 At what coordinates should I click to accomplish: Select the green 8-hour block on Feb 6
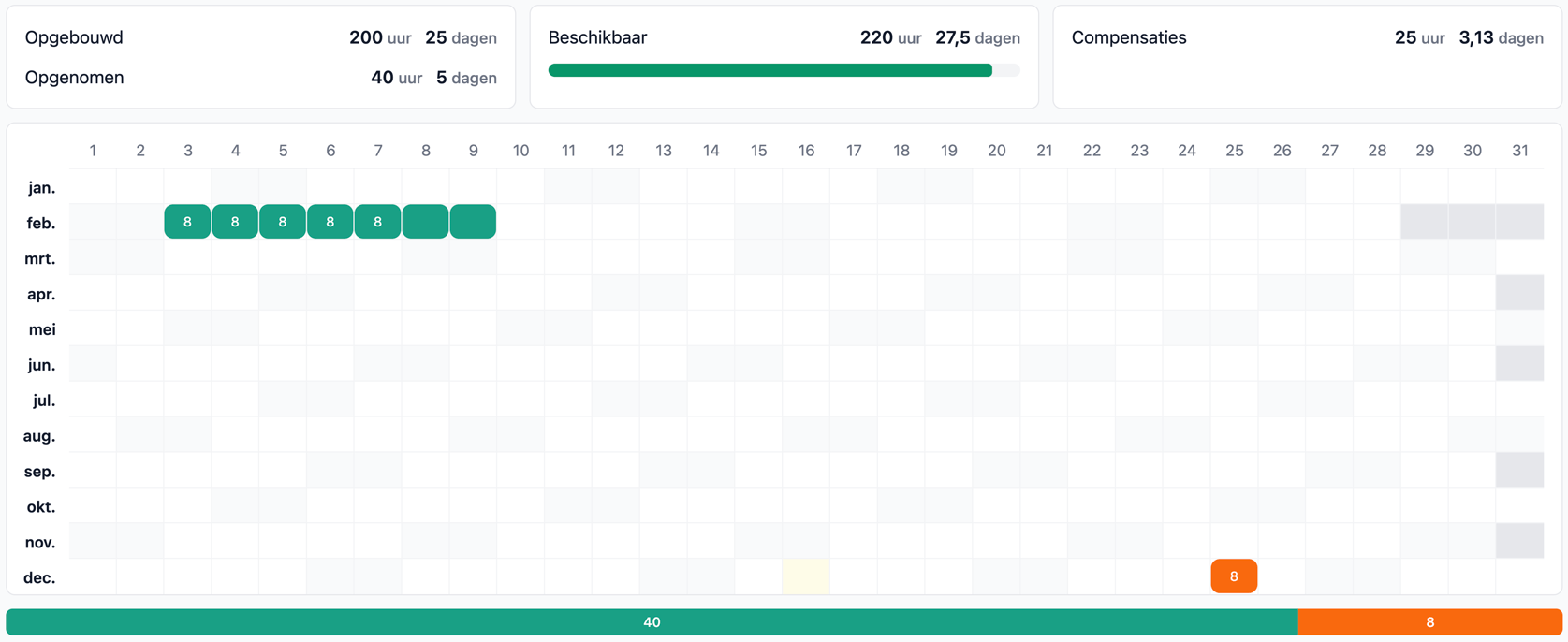(x=330, y=222)
